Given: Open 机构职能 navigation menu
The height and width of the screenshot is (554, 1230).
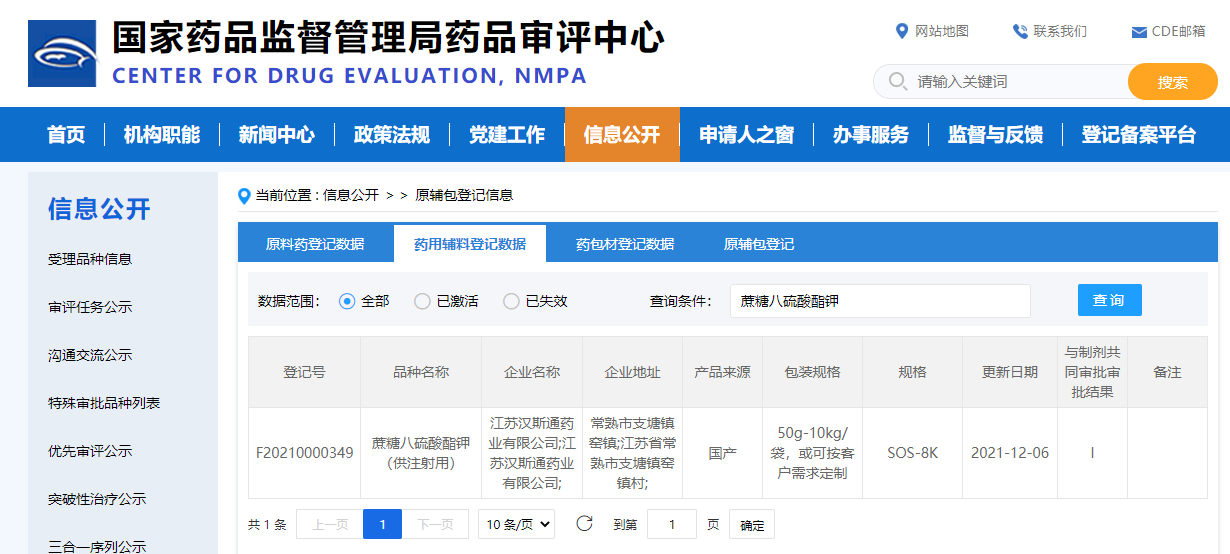Looking at the screenshot, I should [x=162, y=135].
